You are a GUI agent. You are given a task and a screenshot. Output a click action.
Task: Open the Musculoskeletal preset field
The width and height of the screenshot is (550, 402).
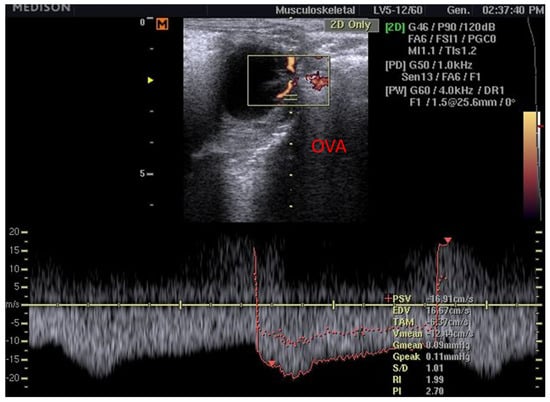[315, 10]
